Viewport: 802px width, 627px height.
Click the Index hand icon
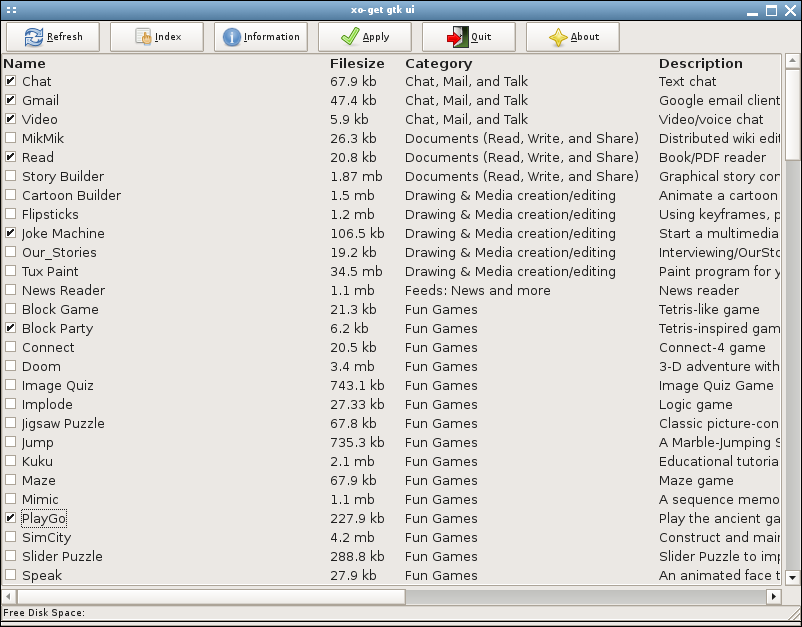pos(141,37)
